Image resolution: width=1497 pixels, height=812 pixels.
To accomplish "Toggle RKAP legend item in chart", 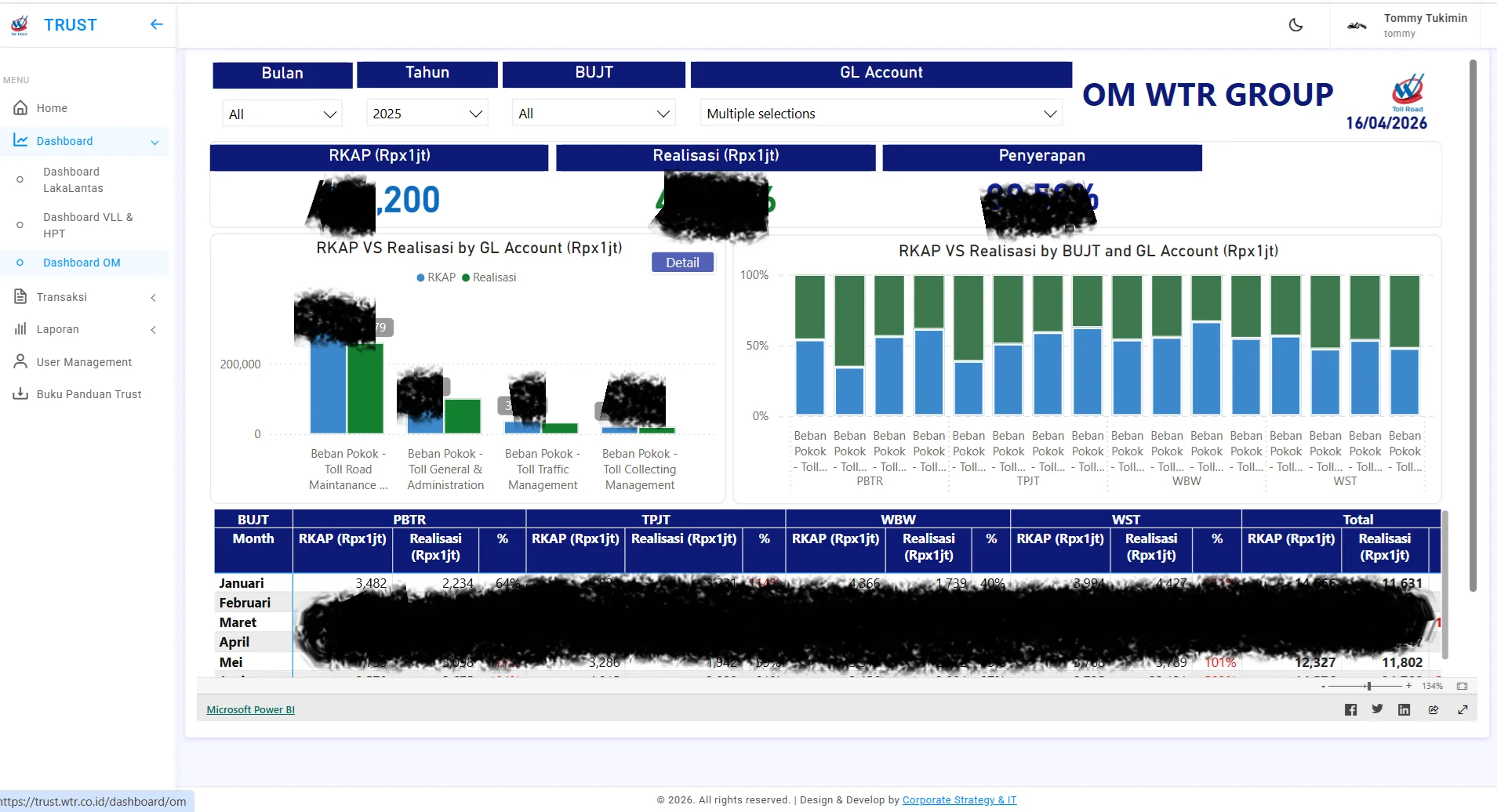I will pos(436,277).
